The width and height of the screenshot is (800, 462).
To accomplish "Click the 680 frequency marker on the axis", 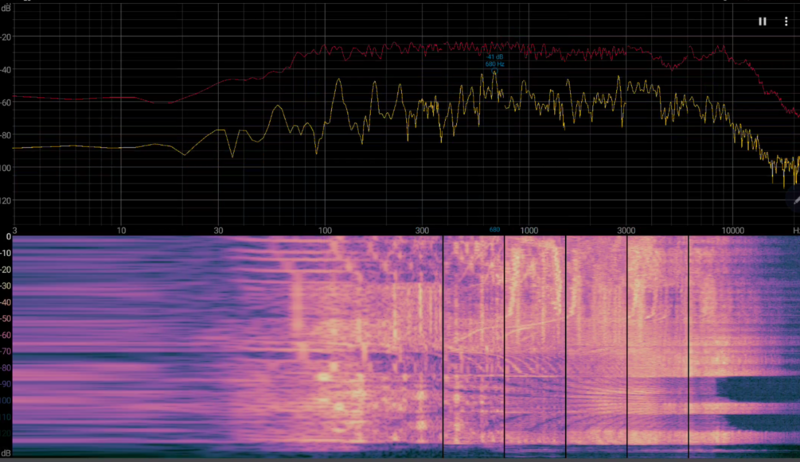I will click(494, 229).
